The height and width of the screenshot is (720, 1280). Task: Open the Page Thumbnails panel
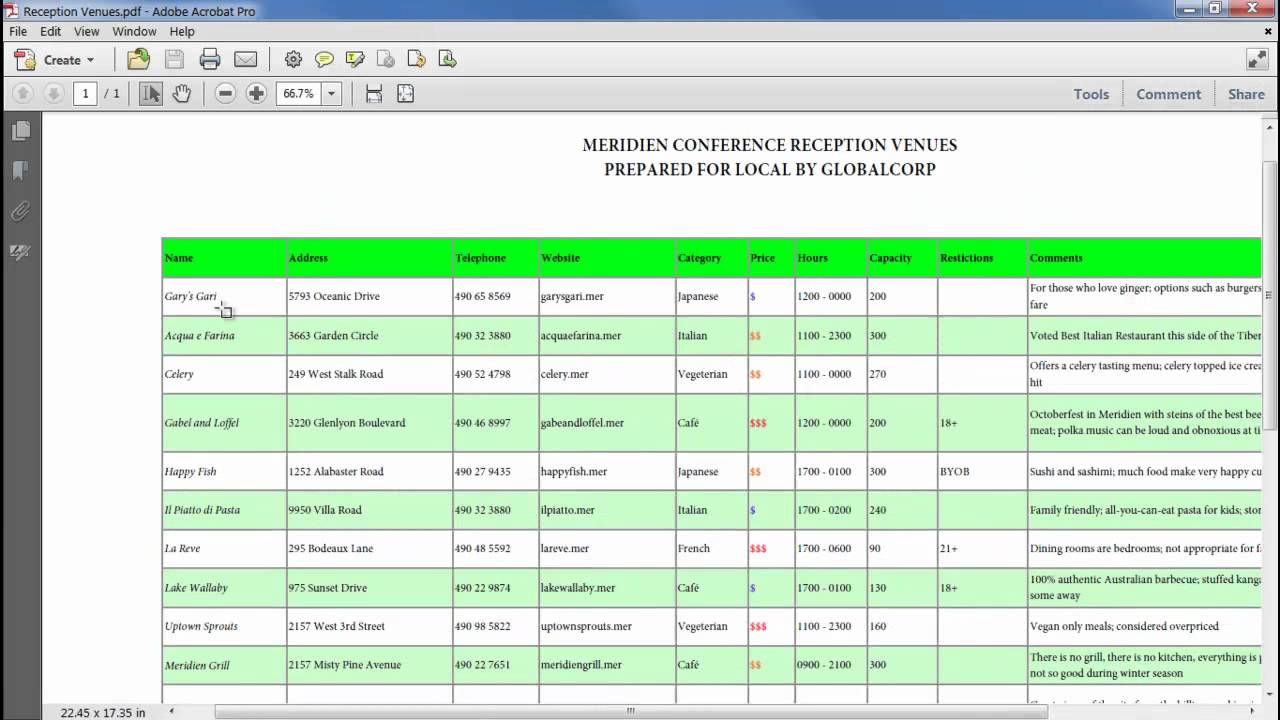click(20, 131)
